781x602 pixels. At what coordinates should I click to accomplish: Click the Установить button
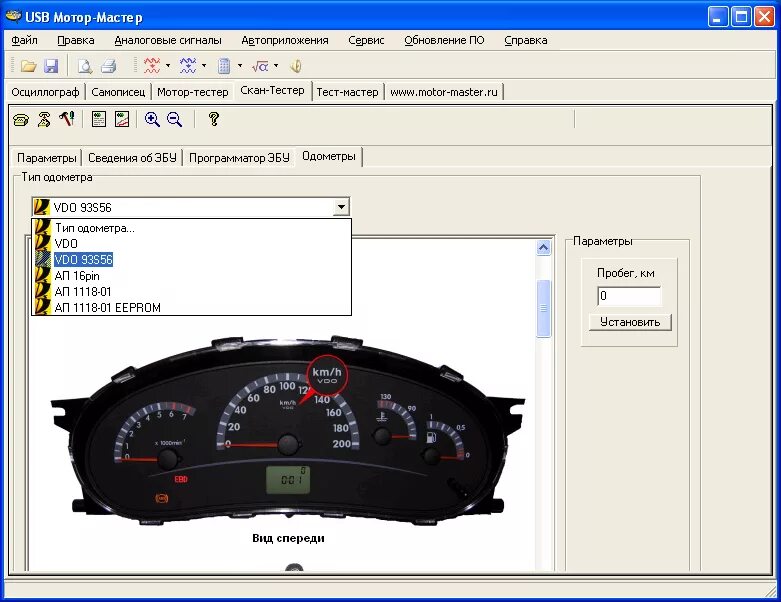[x=630, y=322]
